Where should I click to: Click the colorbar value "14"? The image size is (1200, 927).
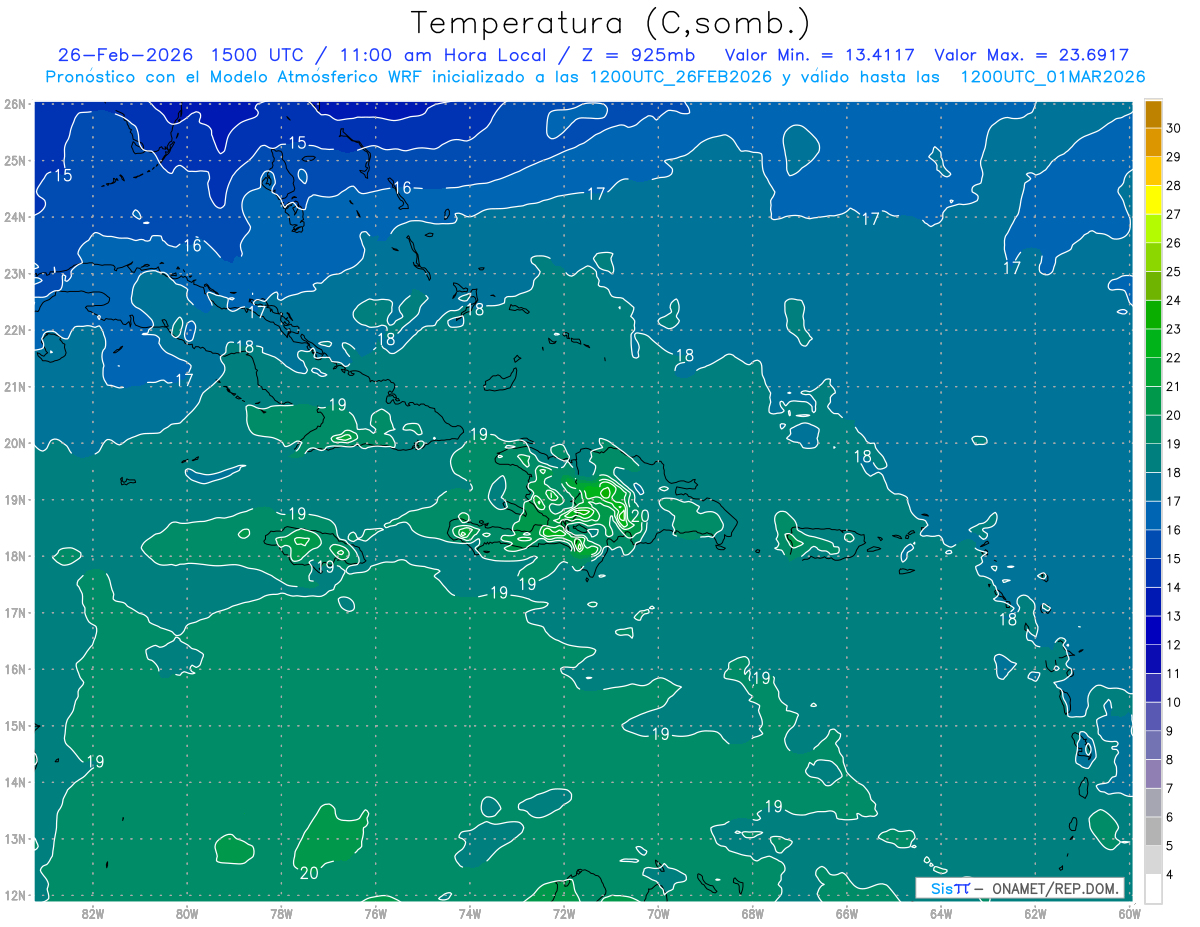tap(1175, 587)
